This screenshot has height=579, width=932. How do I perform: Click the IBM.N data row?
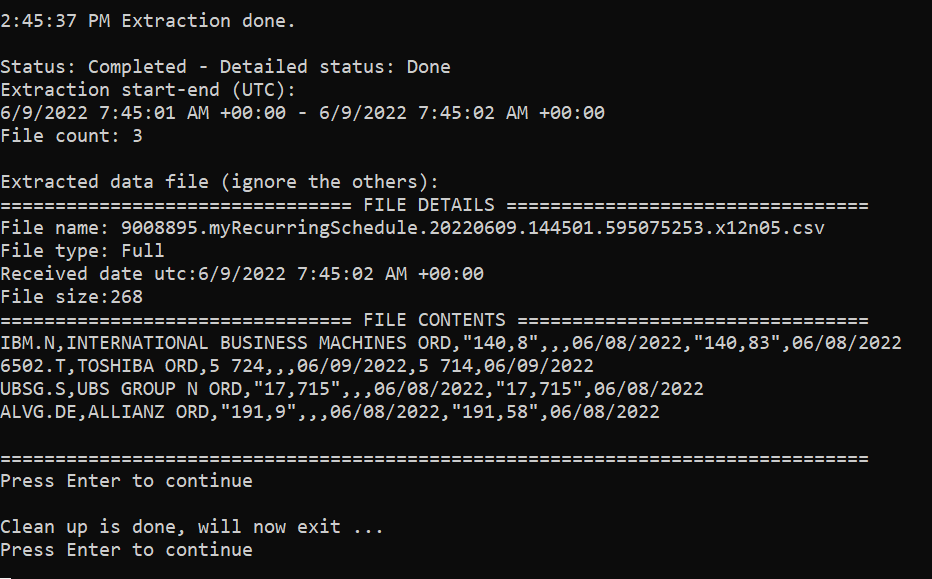coord(451,343)
